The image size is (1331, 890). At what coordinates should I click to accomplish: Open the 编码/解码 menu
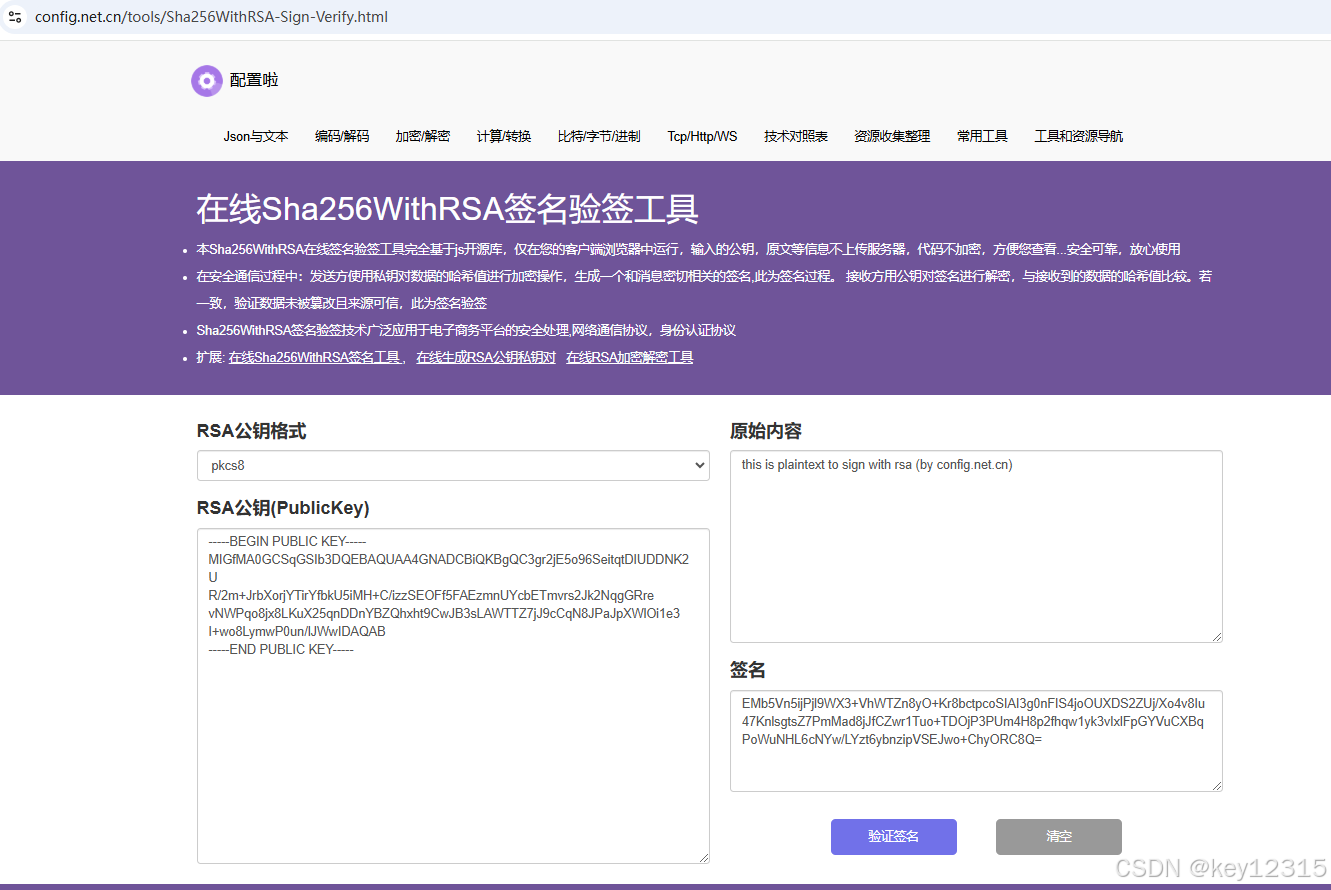(342, 136)
